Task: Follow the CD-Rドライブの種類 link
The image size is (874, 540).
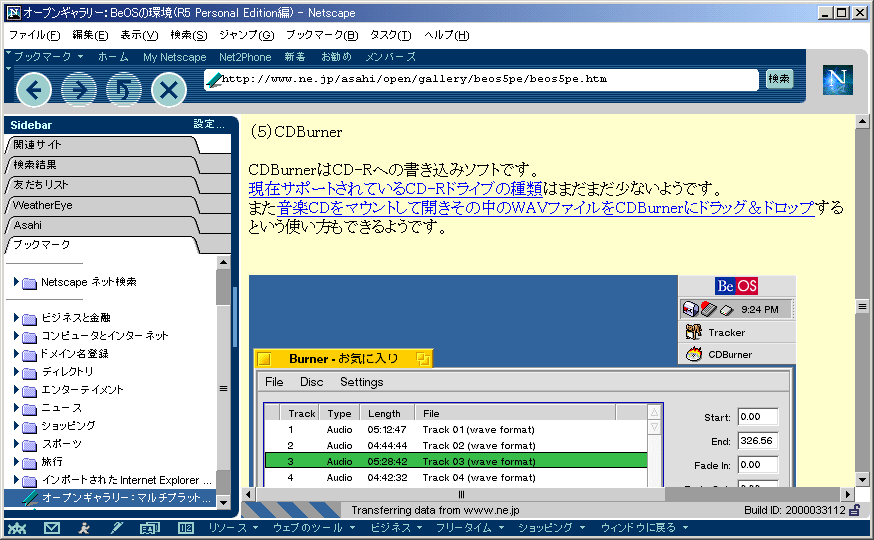Action: pos(395,189)
